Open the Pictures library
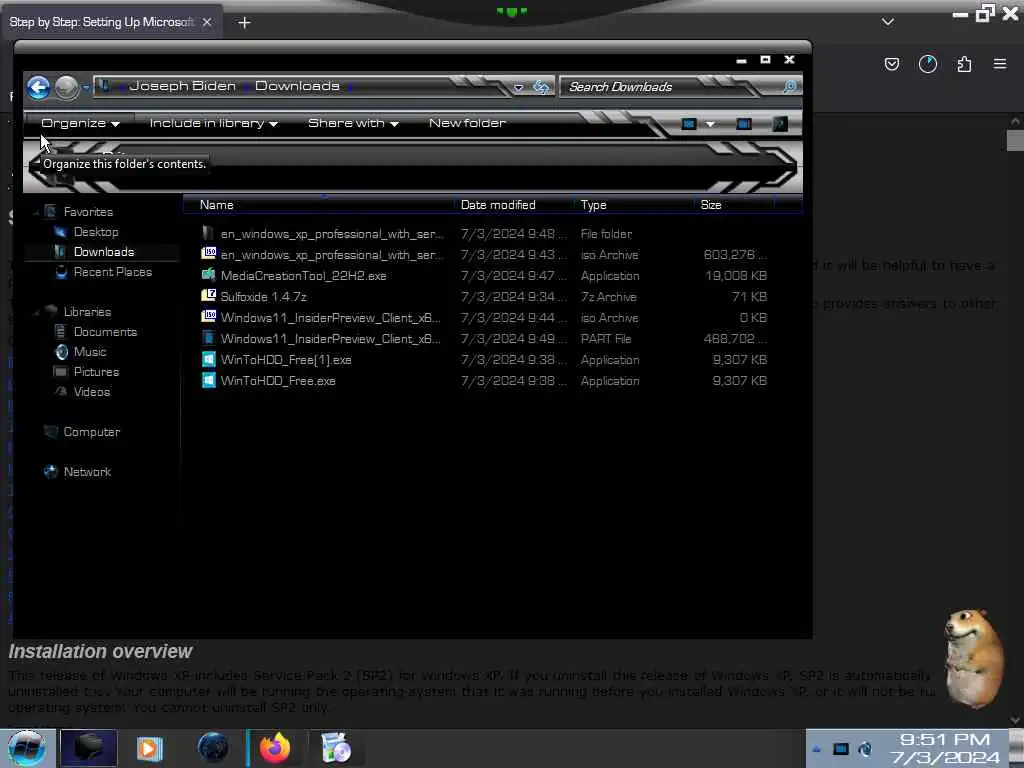Screen dimensions: 1024x768 tap(96, 372)
